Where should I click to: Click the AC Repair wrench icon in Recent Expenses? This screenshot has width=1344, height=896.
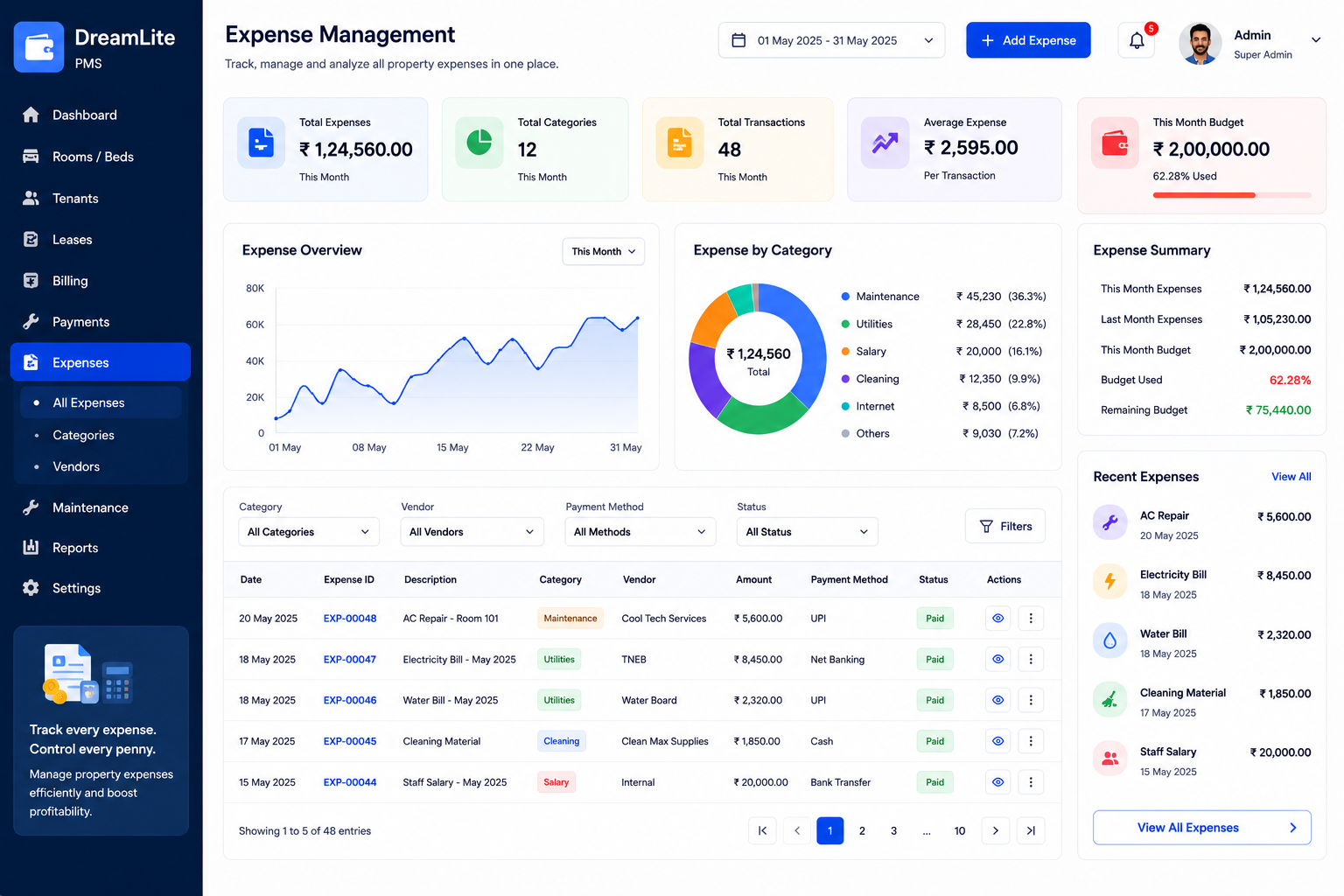tap(1109, 522)
